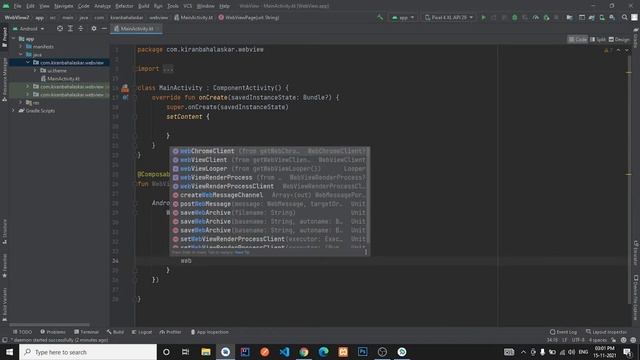This screenshot has height=360, width=640.
Task: Open the Android project view dropdown
Action: (29, 29)
